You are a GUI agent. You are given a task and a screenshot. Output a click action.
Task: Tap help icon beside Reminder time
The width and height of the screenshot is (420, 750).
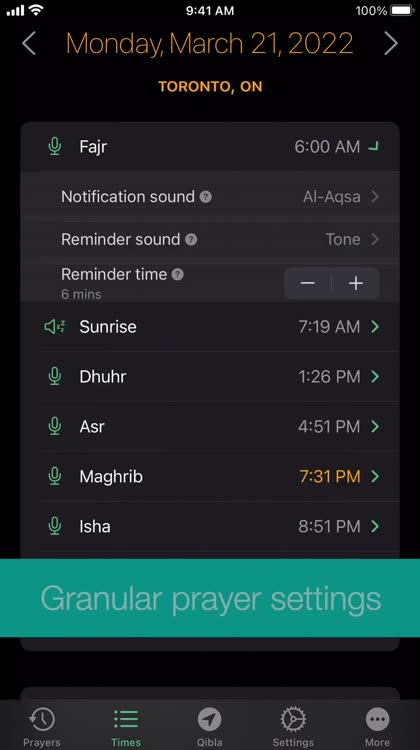click(x=177, y=275)
